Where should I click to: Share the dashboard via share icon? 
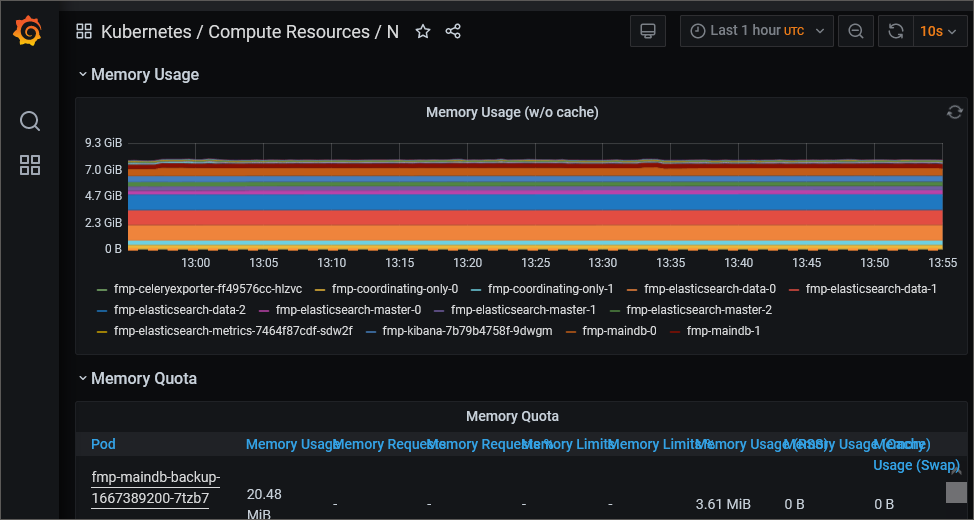[x=453, y=32]
